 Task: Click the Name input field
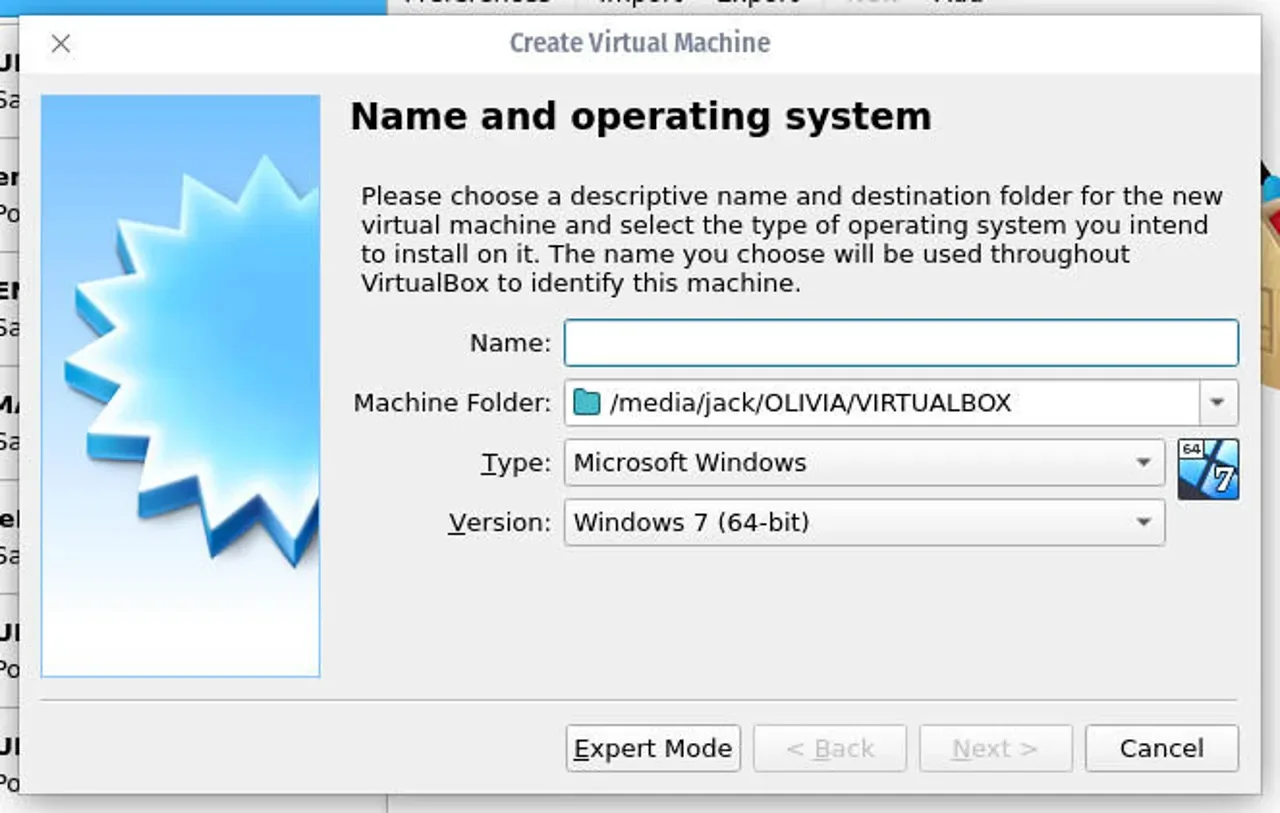tap(901, 343)
